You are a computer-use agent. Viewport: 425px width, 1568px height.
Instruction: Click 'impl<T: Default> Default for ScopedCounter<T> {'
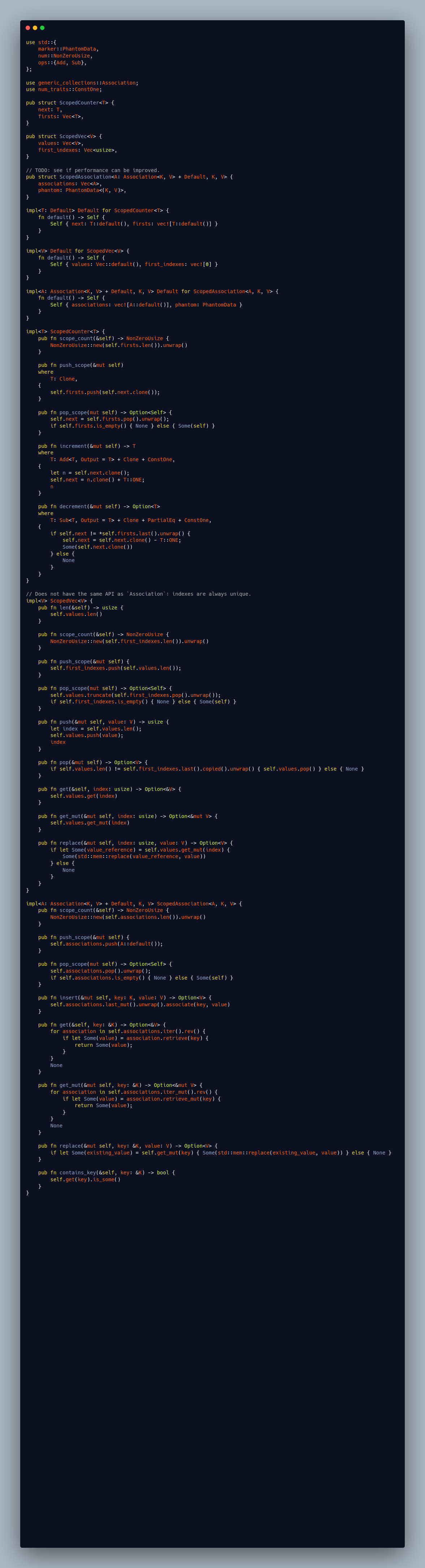click(97, 211)
